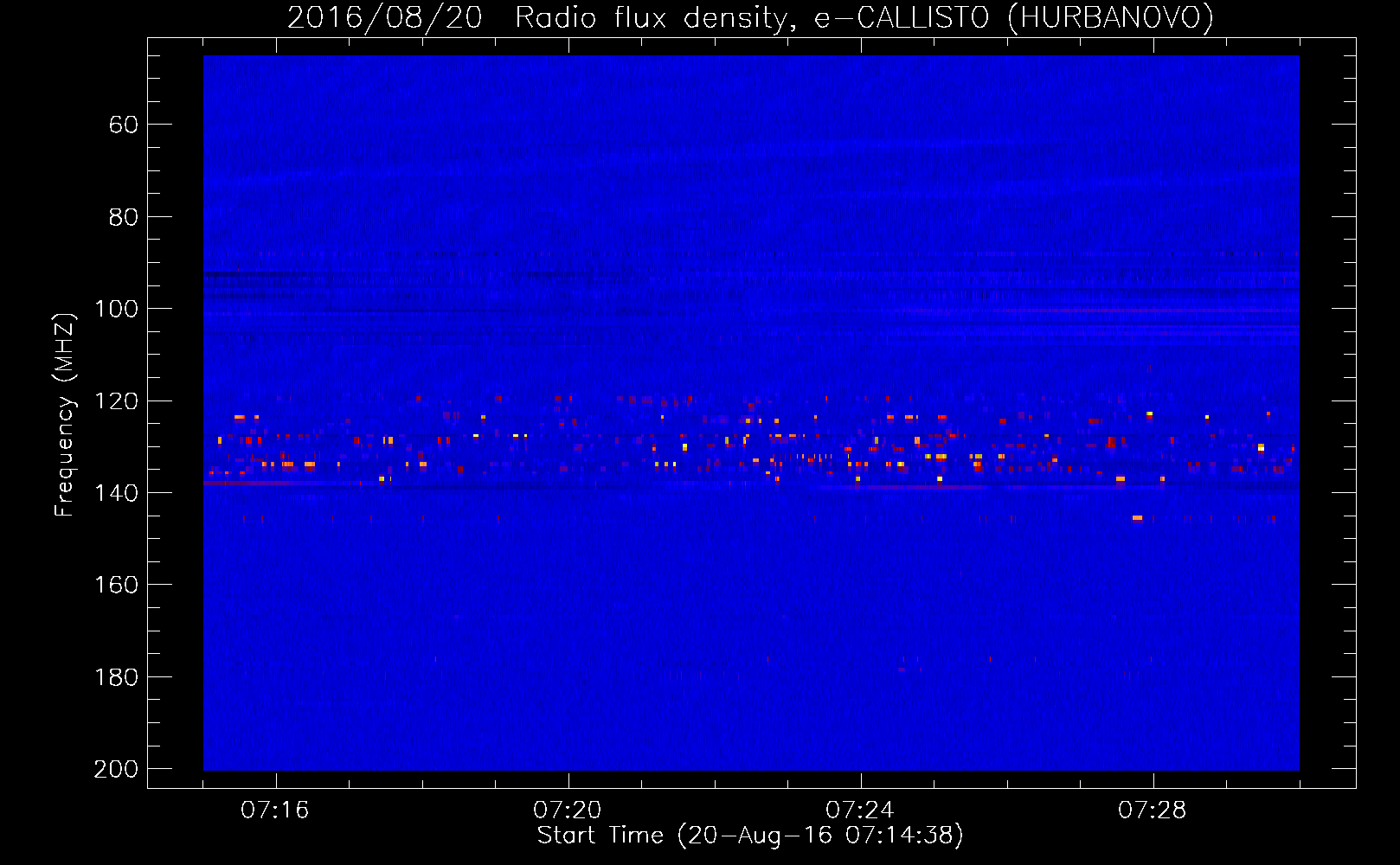1400x865 pixels.
Task: Click the 100 MHz frequency tick label
Action: coord(117,309)
